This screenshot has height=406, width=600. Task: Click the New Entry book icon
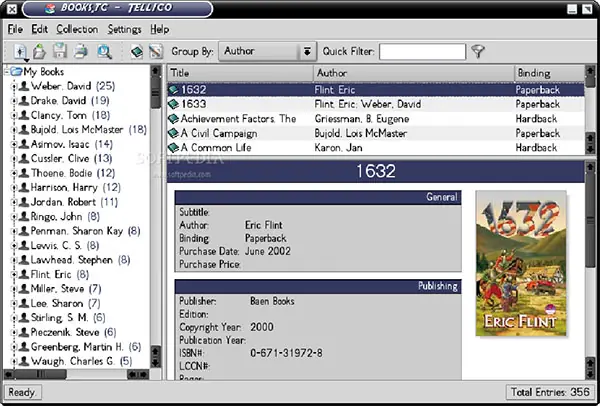pyautogui.click(x=137, y=52)
